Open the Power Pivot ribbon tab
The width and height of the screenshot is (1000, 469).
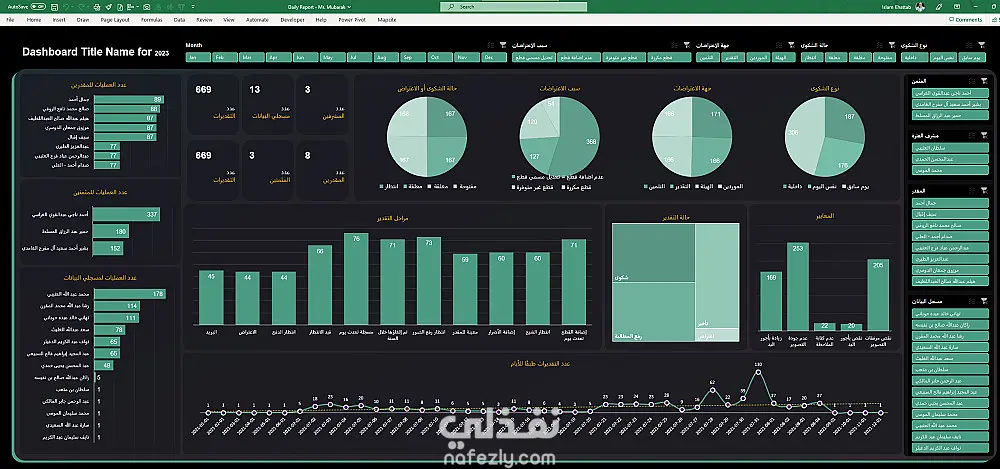[x=351, y=20]
